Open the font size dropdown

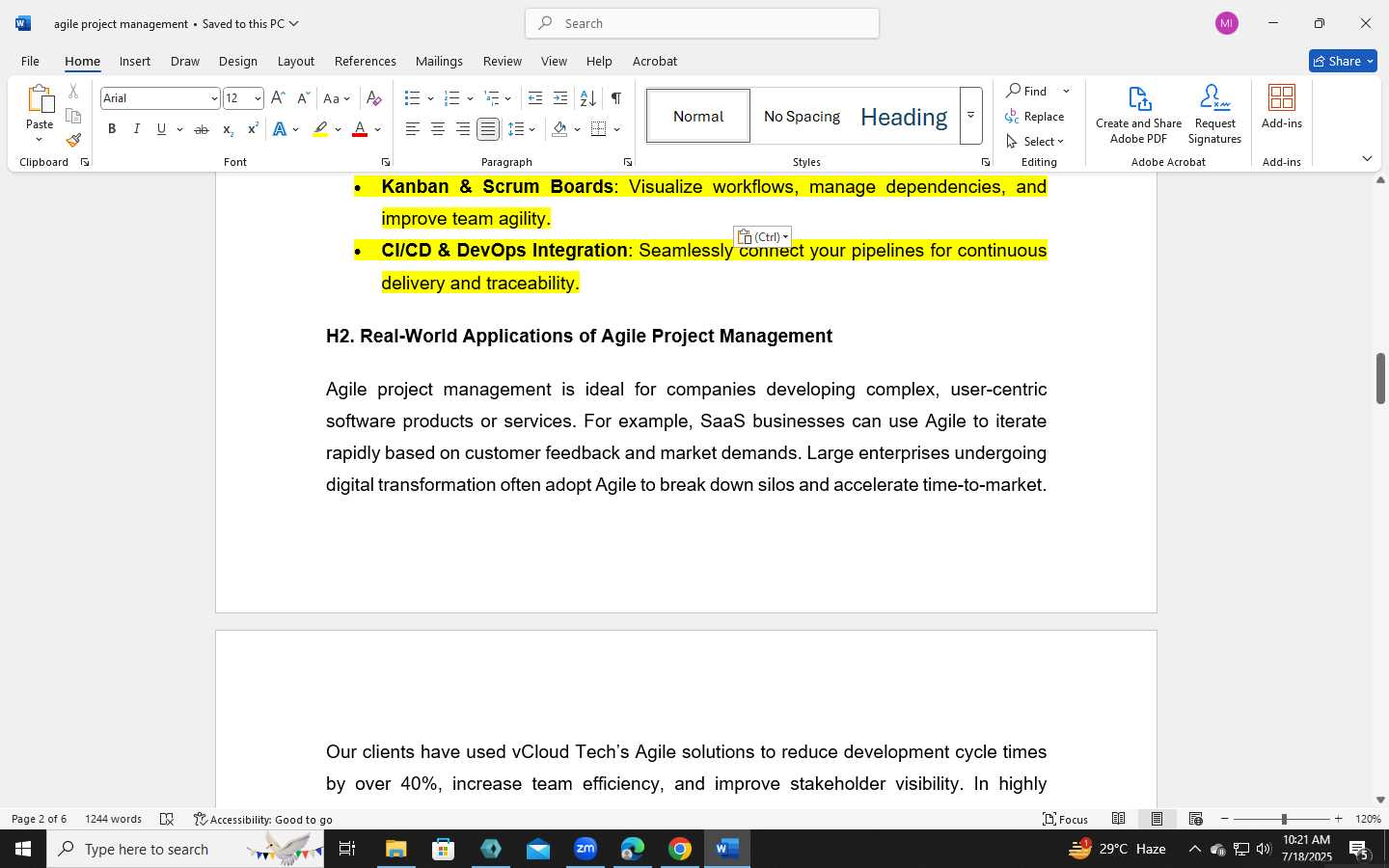point(257,98)
